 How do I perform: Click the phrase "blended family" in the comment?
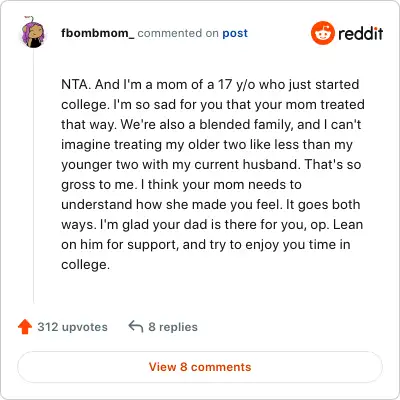(245, 125)
